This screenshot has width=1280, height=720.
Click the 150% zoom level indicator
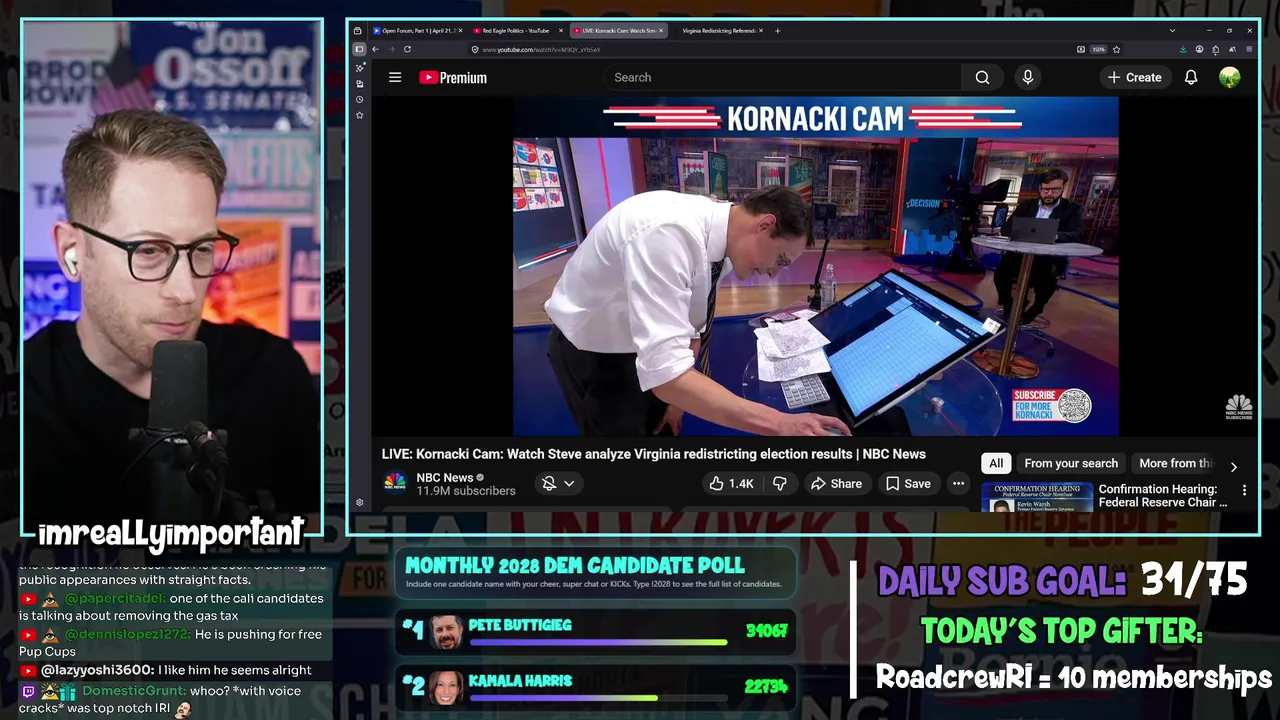(1098, 49)
